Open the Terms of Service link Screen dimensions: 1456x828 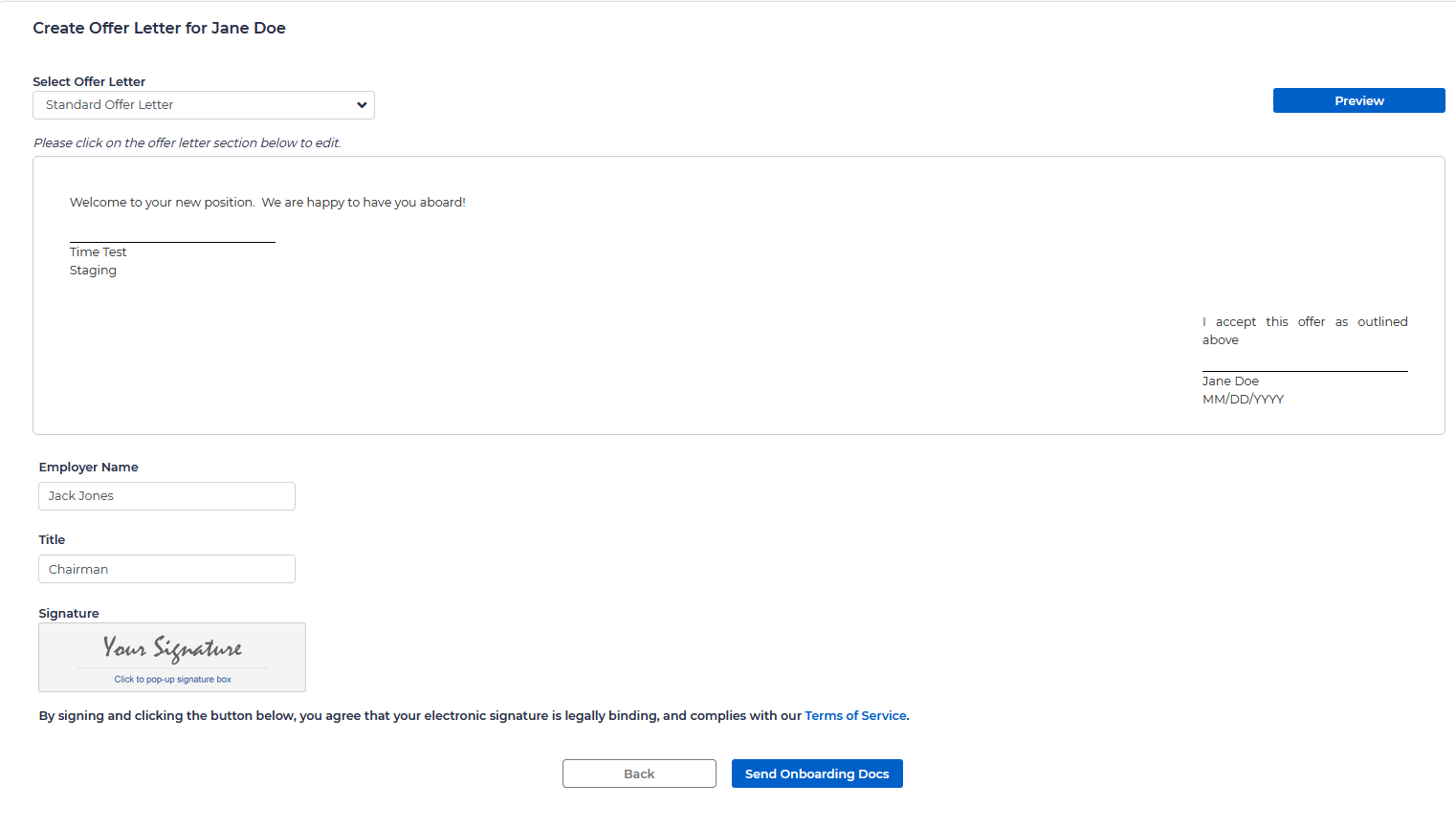click(855, 716)
